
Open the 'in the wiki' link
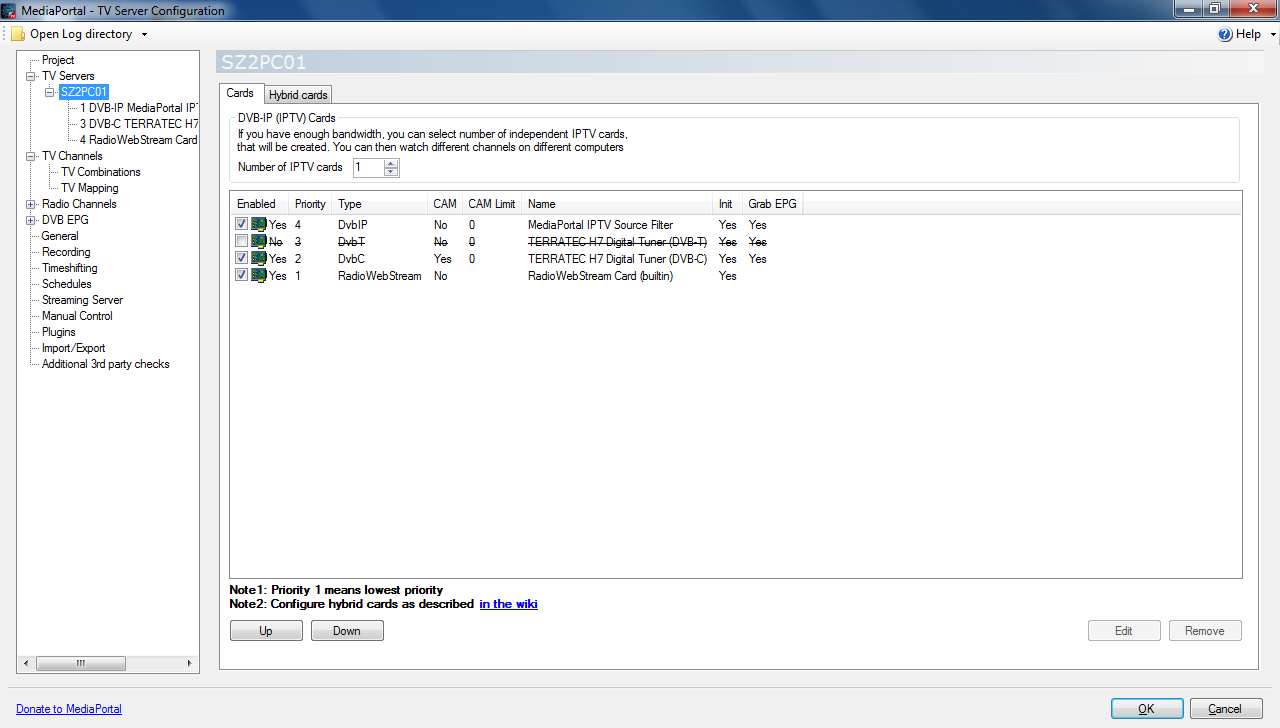508,604
